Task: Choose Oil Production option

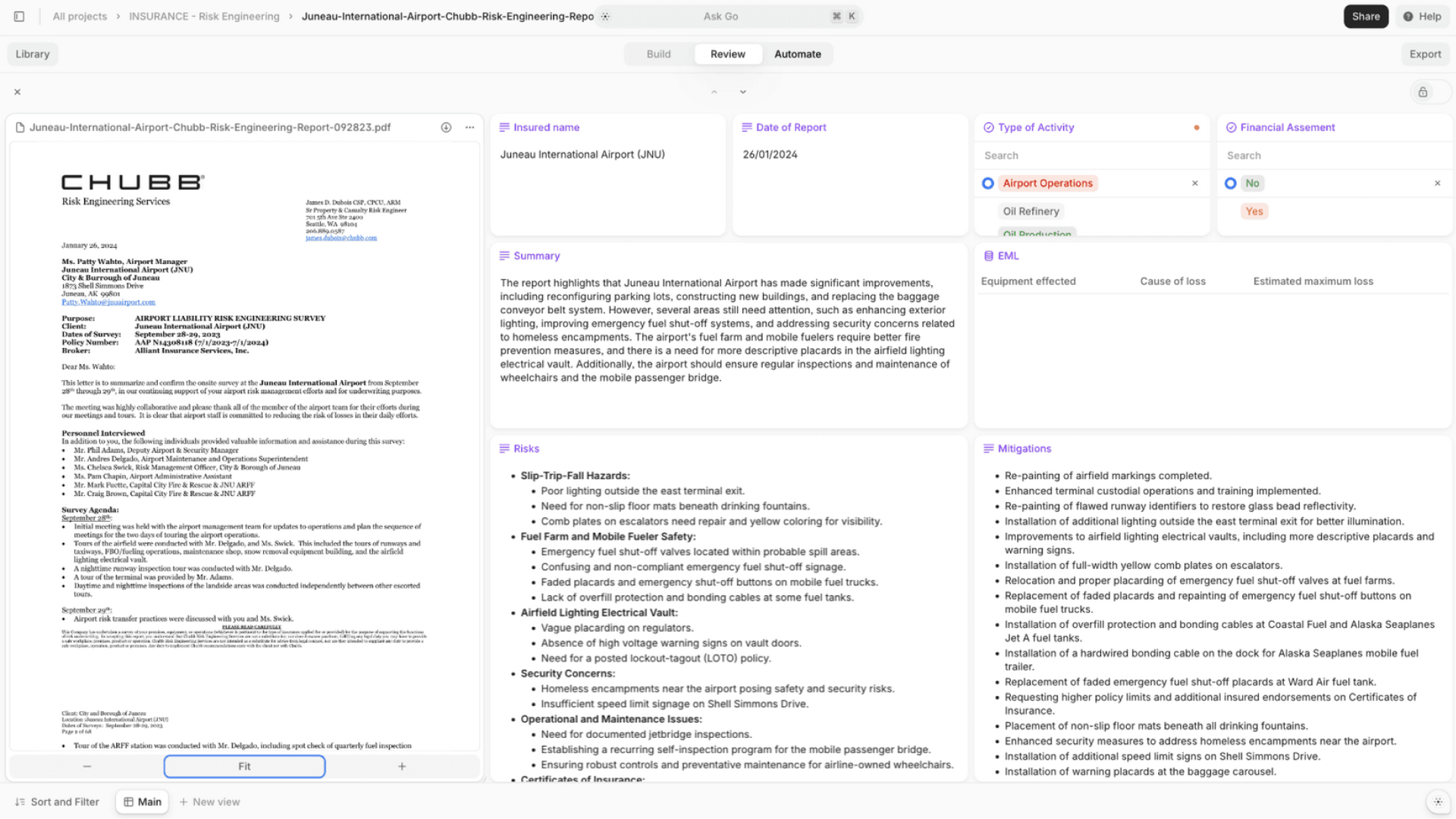Action: (x=1037, y=234)
